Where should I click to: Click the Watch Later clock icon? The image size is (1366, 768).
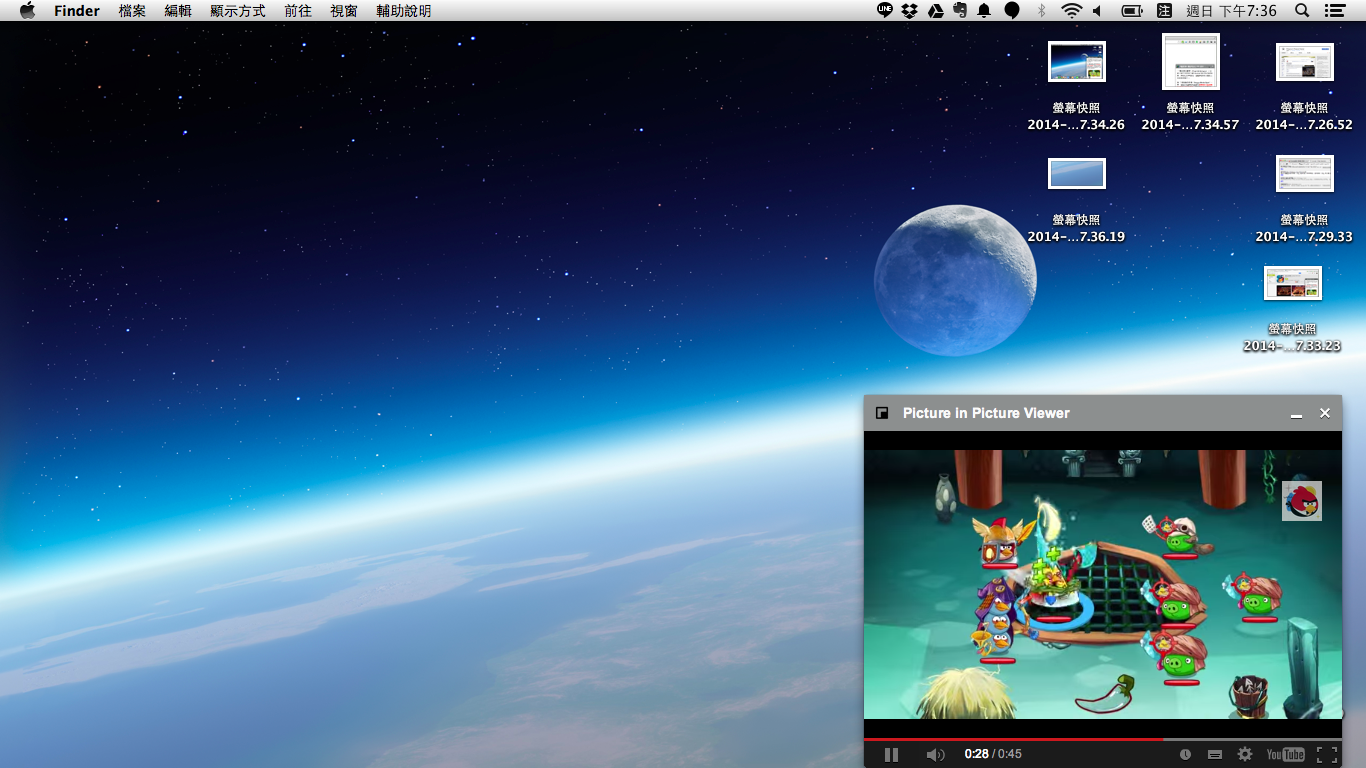(1185, 755)
